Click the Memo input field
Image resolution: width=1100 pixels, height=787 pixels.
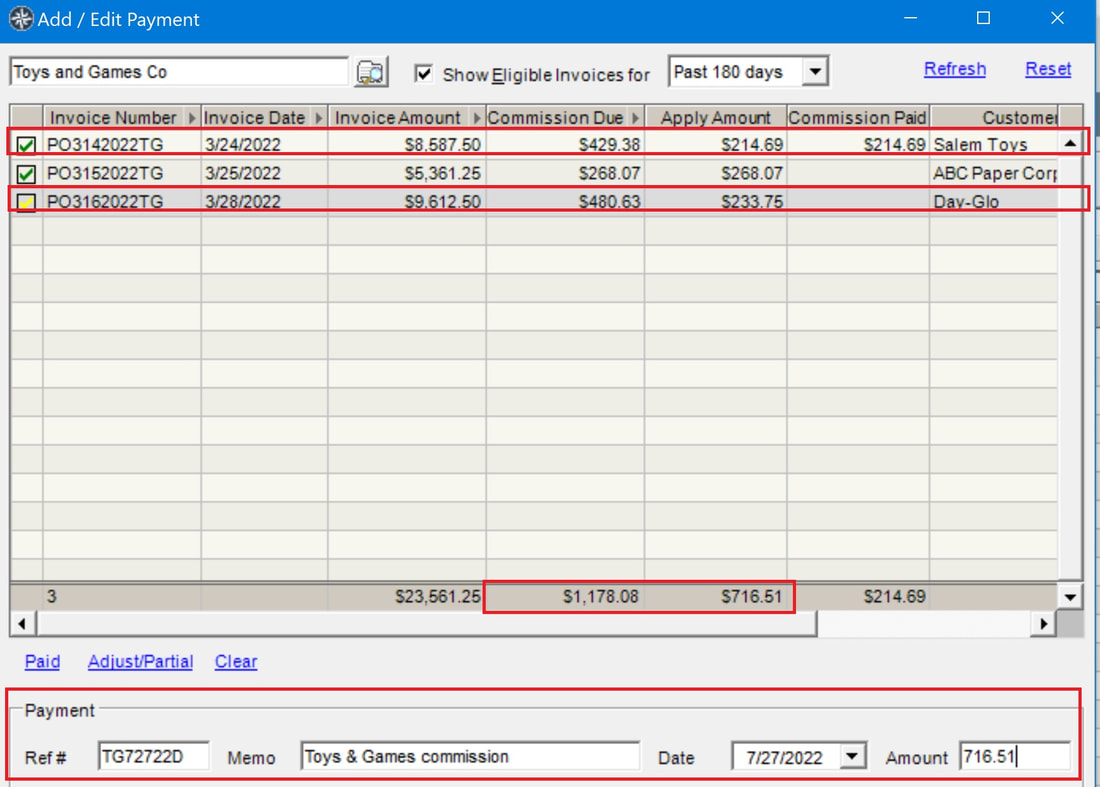(470, 756)
